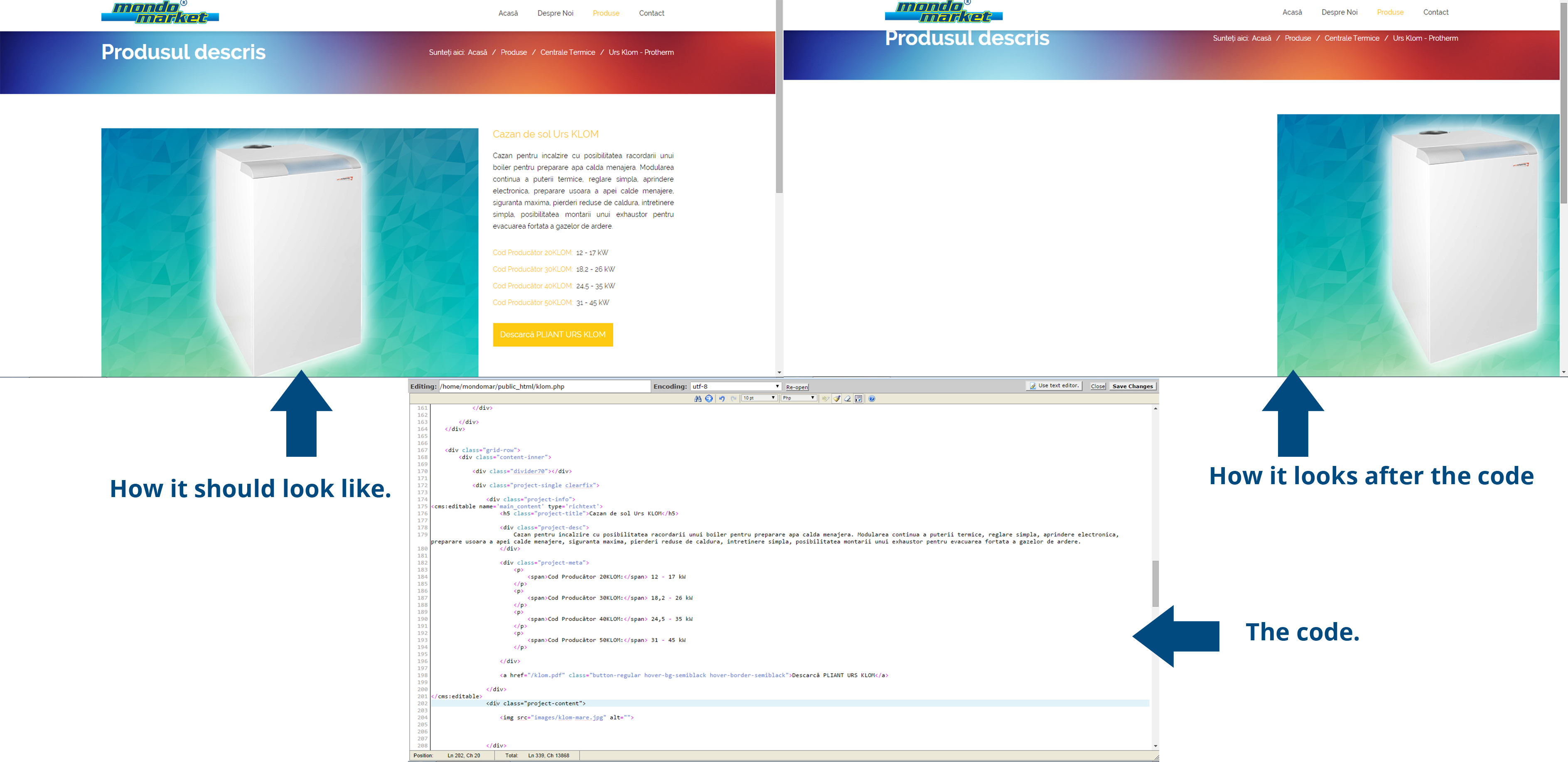Click the code editor vertical scrollbar thumb
The image size is (1568, 762).
[1155, 583]
